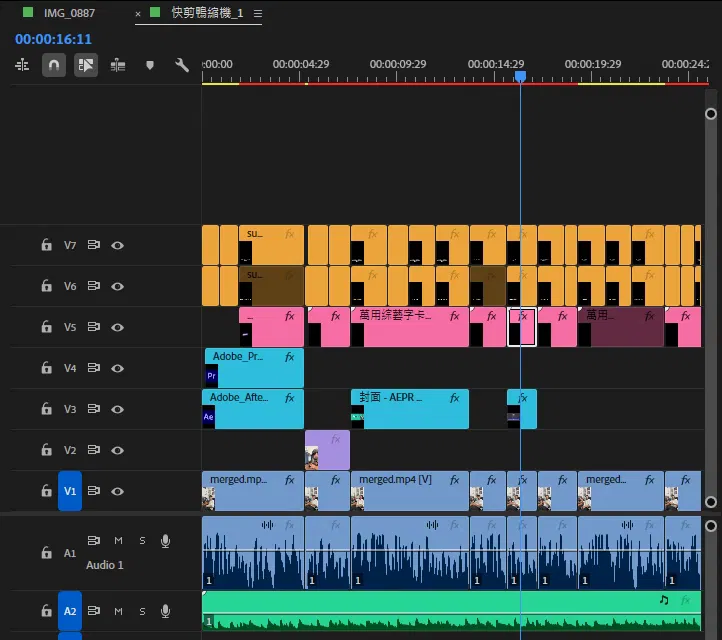
Task: Click the blue playhead marker on ruler
Action: [x=520, y=76]
